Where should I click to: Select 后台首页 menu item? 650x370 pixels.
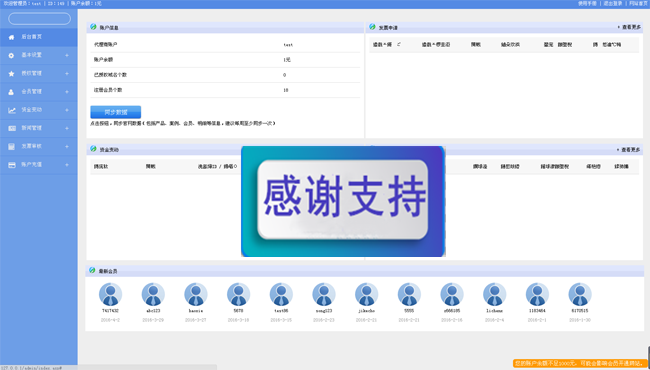(39, 37)
